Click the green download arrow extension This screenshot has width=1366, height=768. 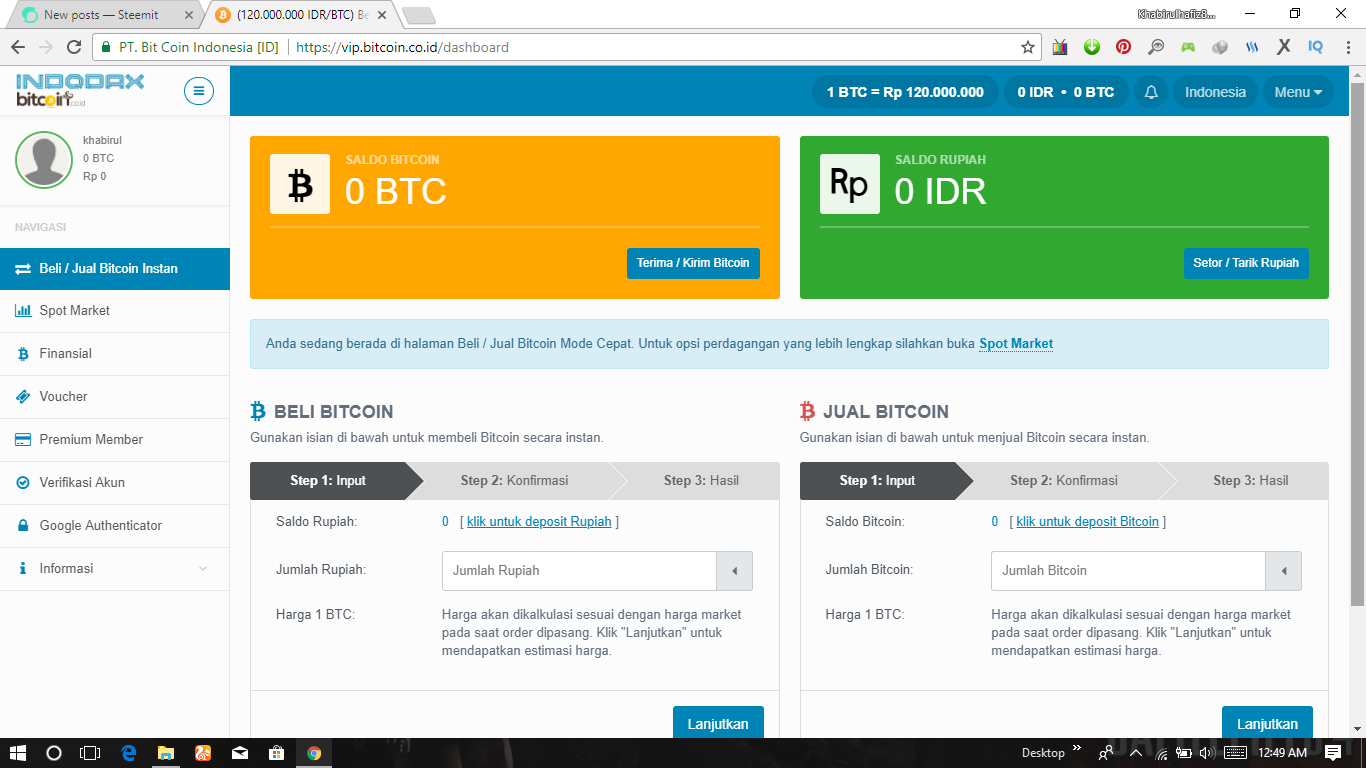(1092, 47)
